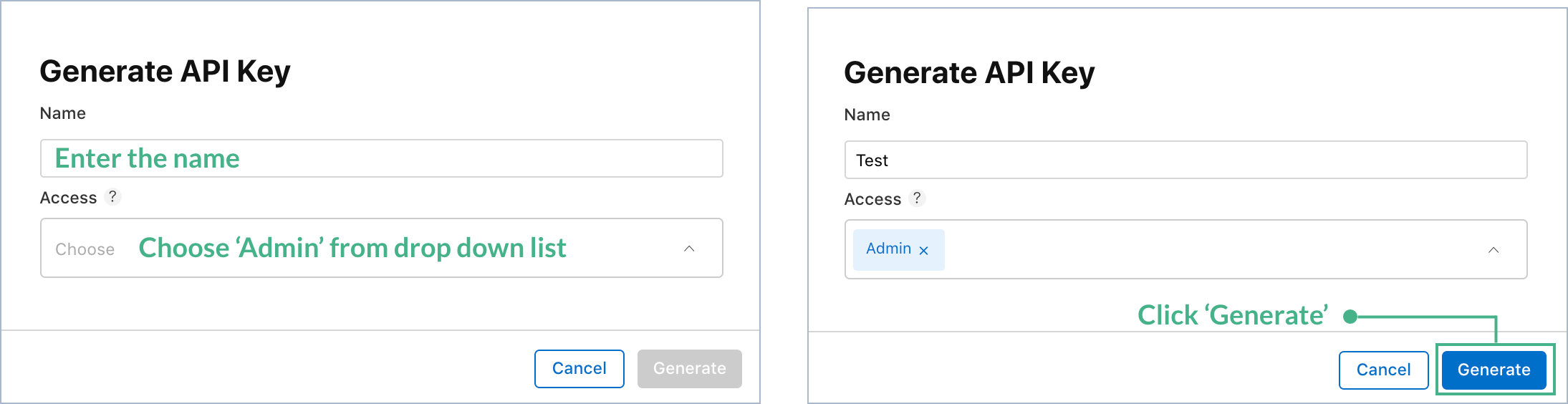1568x404 pixels.
Task: Expand the chevron in the empty Choose dropdown
Action: 689,249
